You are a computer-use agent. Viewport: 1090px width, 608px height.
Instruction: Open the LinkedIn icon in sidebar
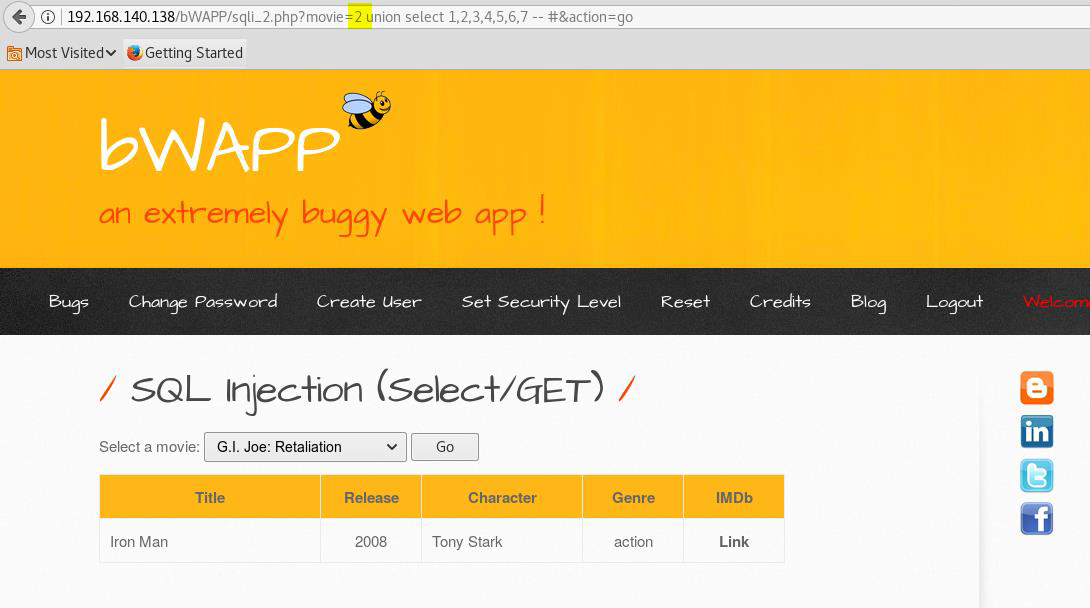(x=1036, y=432)
